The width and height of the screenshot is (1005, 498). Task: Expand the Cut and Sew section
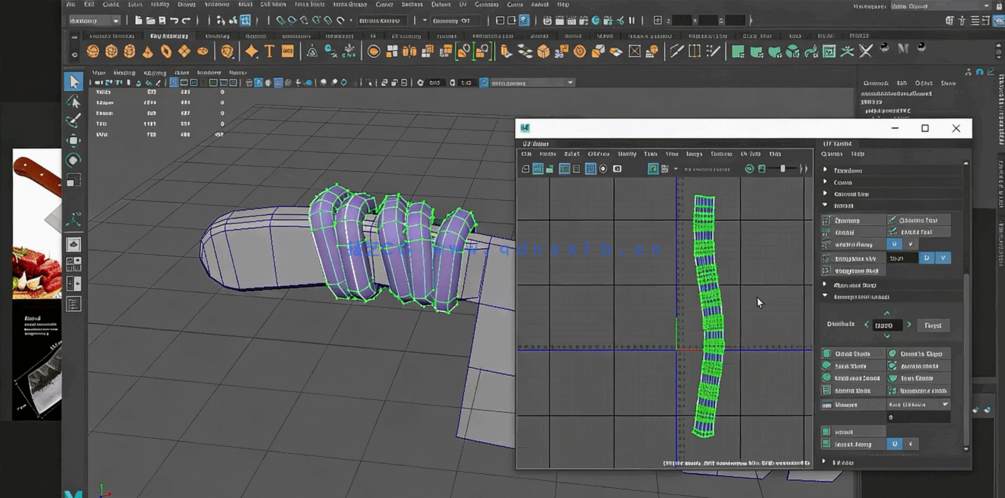point(826,194)
